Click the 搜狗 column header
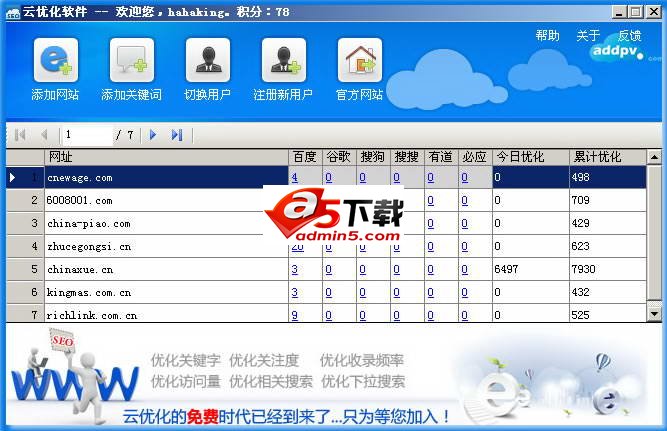The width and height of the screenshot is (667, 431). point(373,157)
